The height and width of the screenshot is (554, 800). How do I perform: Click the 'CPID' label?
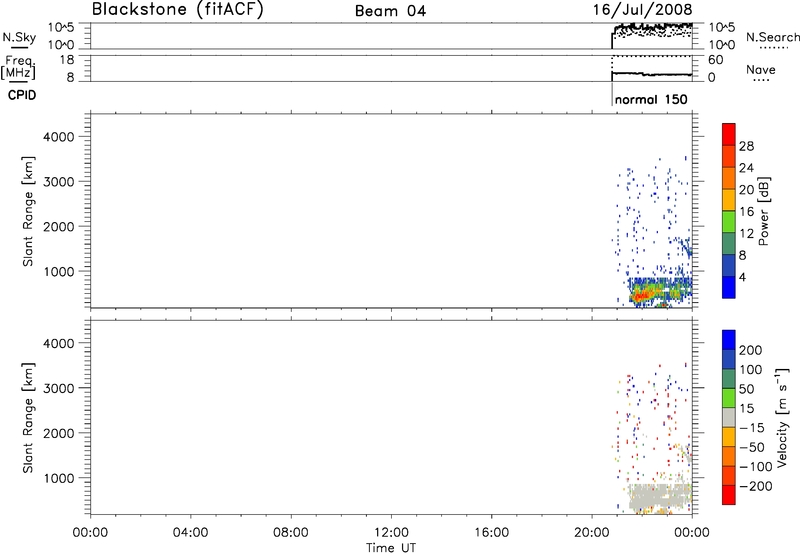[x=22, y=95]
